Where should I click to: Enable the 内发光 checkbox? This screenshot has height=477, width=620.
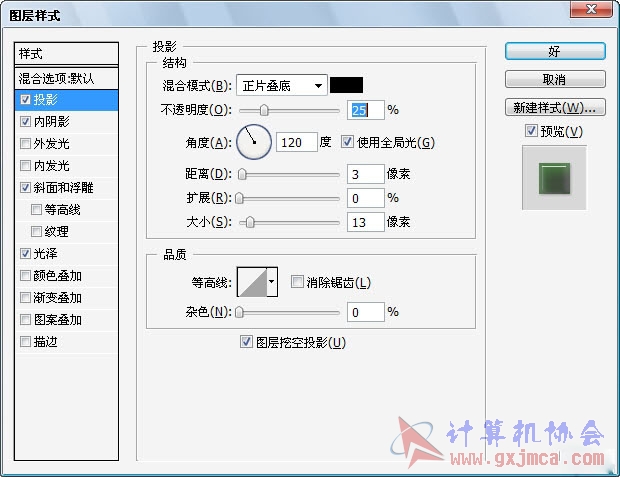[25, 166]
